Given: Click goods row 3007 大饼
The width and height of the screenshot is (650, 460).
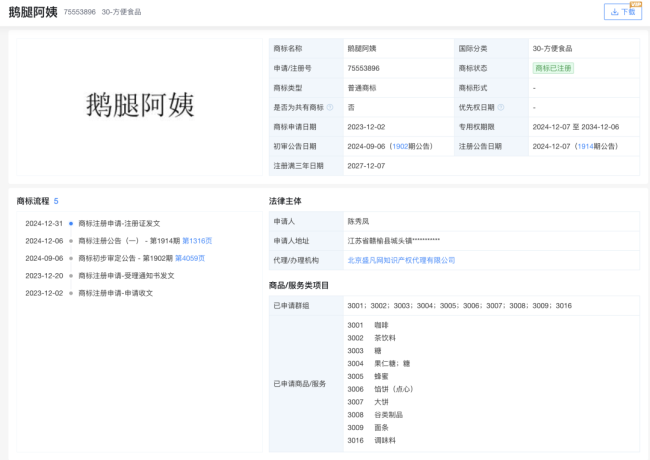Looking at the screenshot, I should 368,402.
